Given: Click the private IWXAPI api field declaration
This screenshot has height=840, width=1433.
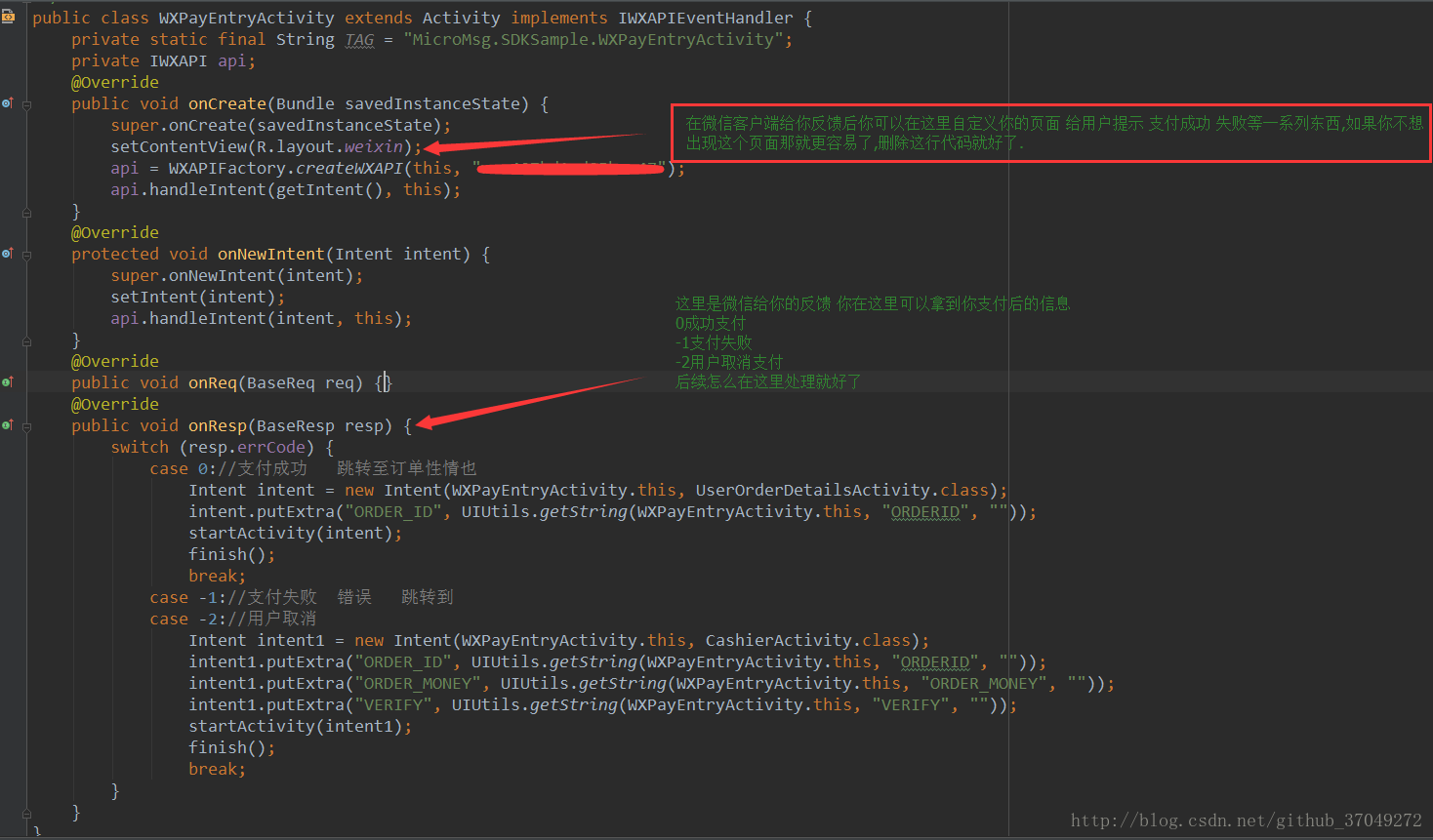Looking at the screenshot, I should (x=163, y=60).
